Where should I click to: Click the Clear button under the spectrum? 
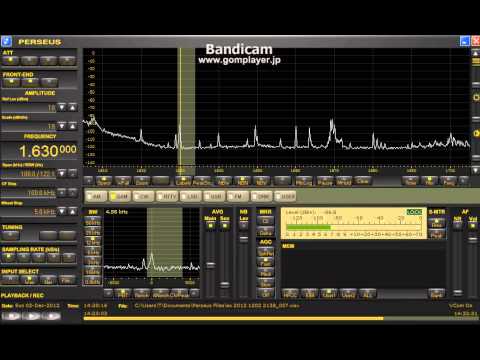(363, 181)
